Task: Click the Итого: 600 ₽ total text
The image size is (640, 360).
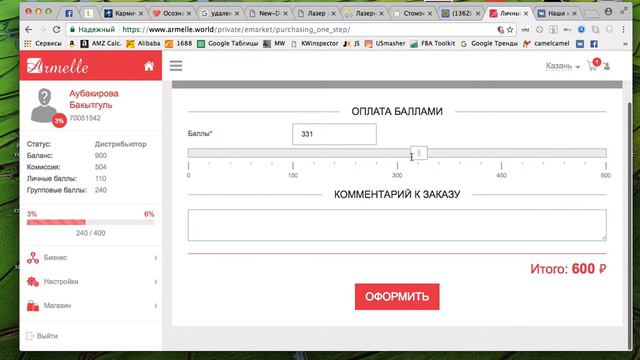Action: 568,269
